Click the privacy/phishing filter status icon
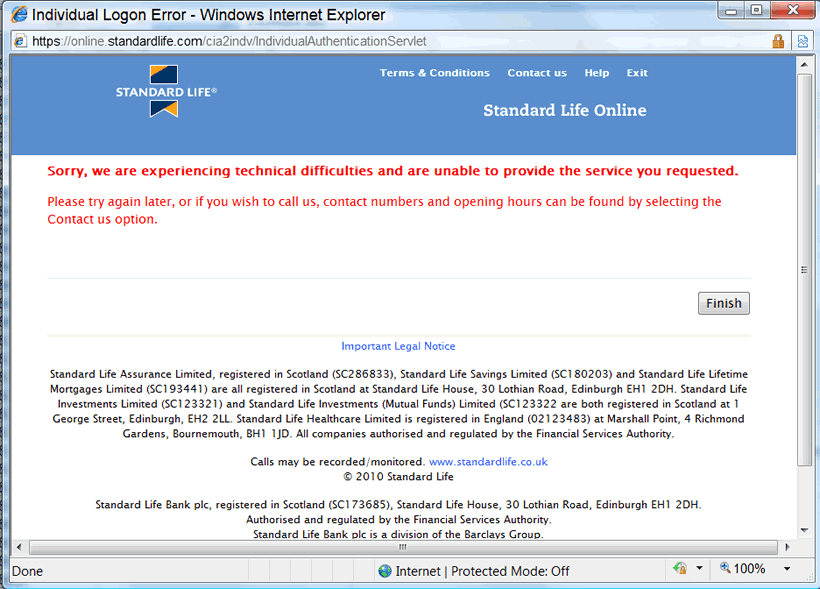The width and height of the screenshot is (820, 589). click(680, 568)
